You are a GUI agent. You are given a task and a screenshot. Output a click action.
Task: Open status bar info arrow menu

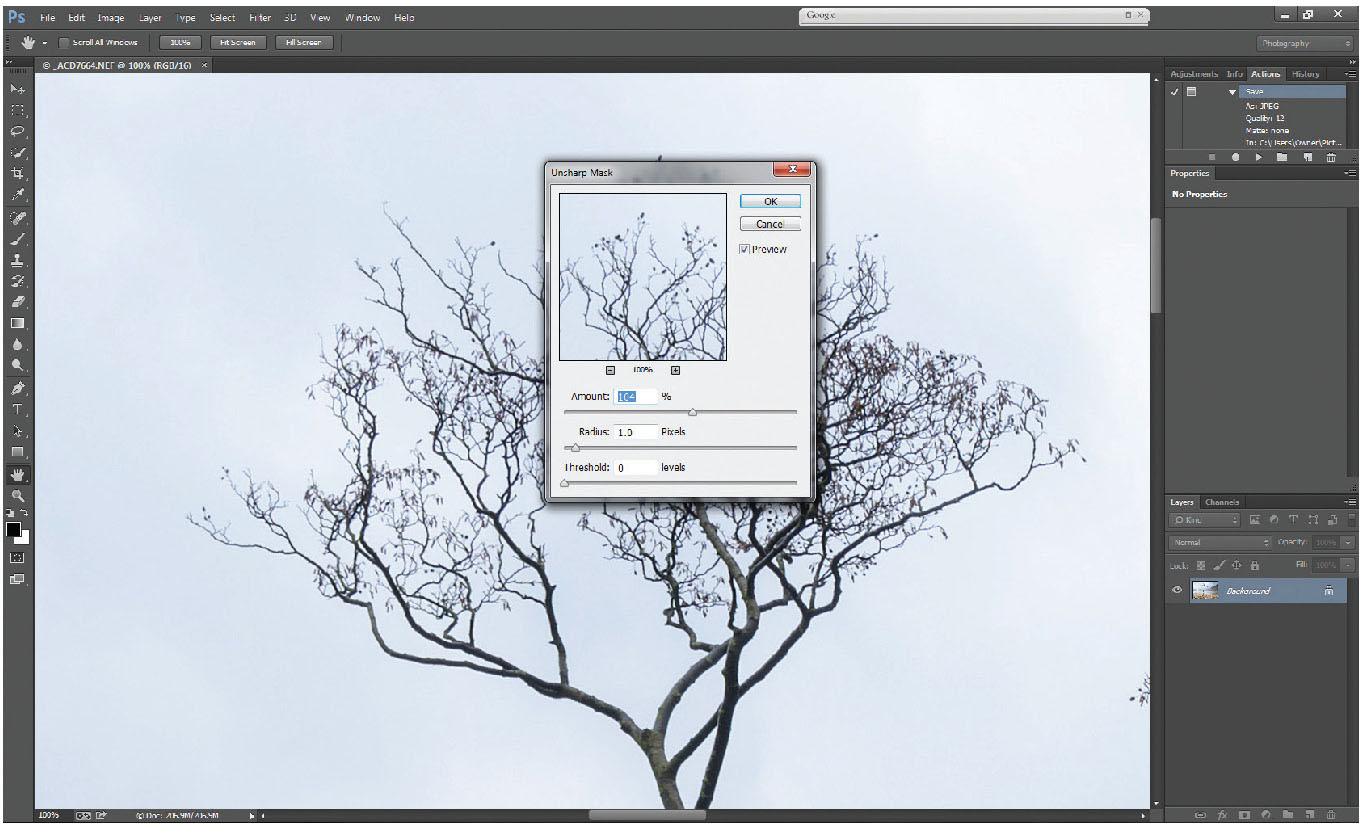(252, 816)
